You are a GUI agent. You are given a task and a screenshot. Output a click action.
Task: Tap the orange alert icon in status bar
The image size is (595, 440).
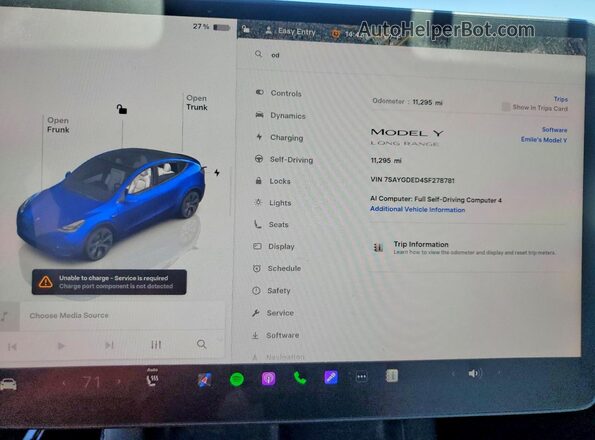[335, 34]
